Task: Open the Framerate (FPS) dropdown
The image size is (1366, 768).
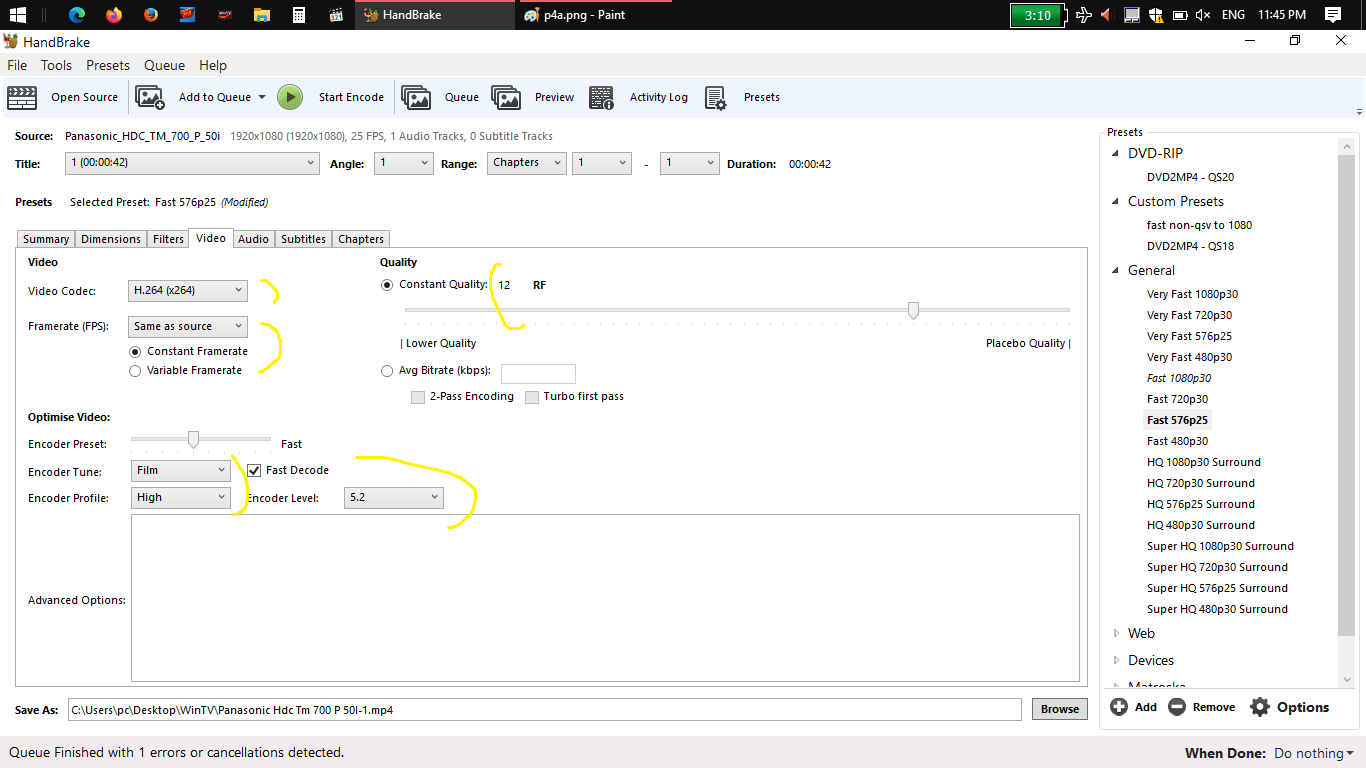Action: [x=188, y=326]
